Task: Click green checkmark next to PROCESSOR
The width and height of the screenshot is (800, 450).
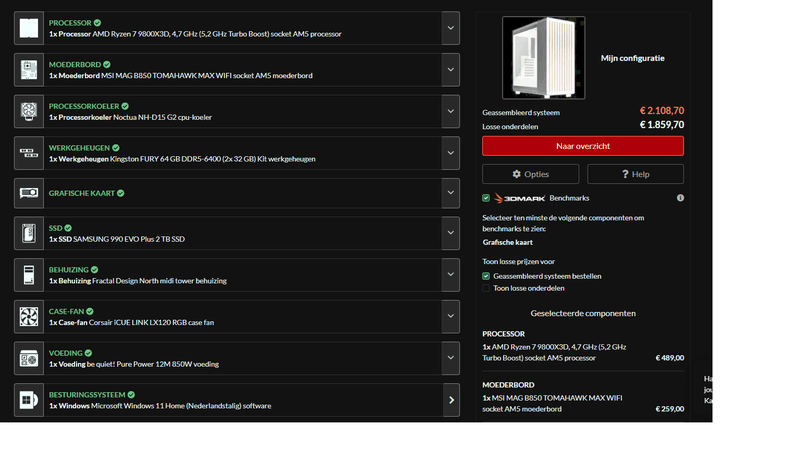Action: pos(97,23)
